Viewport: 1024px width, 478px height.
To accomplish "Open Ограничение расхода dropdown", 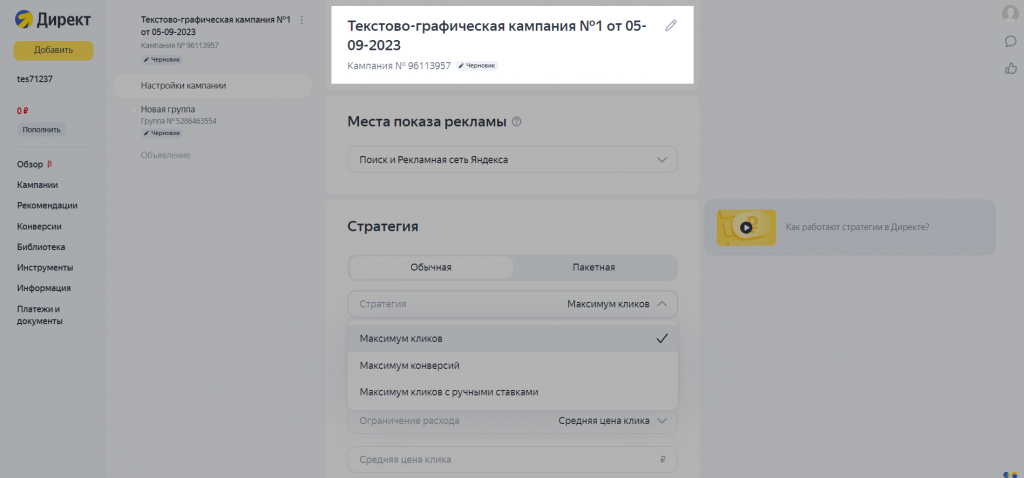I will pos(513,421).
